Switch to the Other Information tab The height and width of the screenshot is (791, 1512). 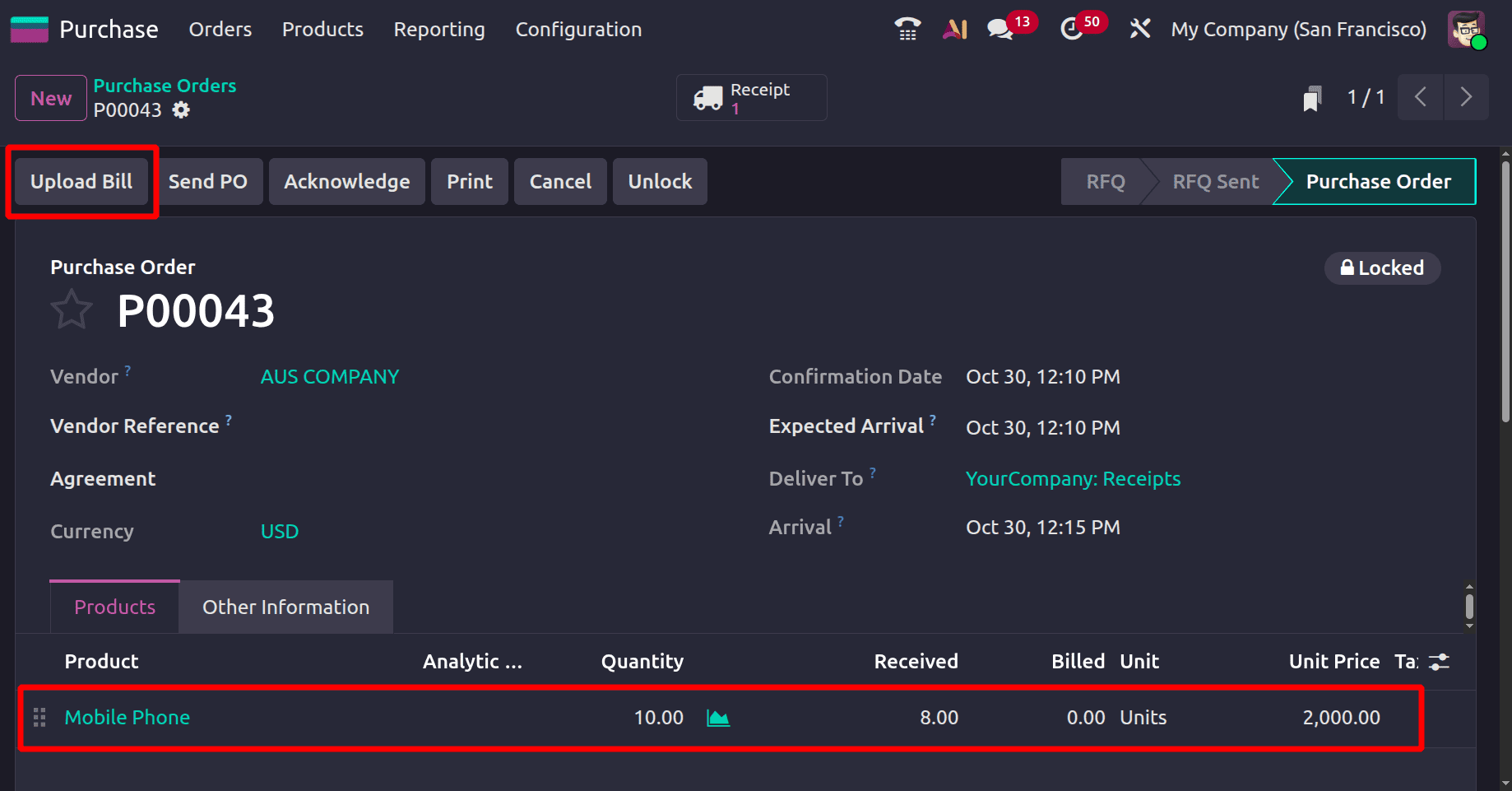click(285, 607)
